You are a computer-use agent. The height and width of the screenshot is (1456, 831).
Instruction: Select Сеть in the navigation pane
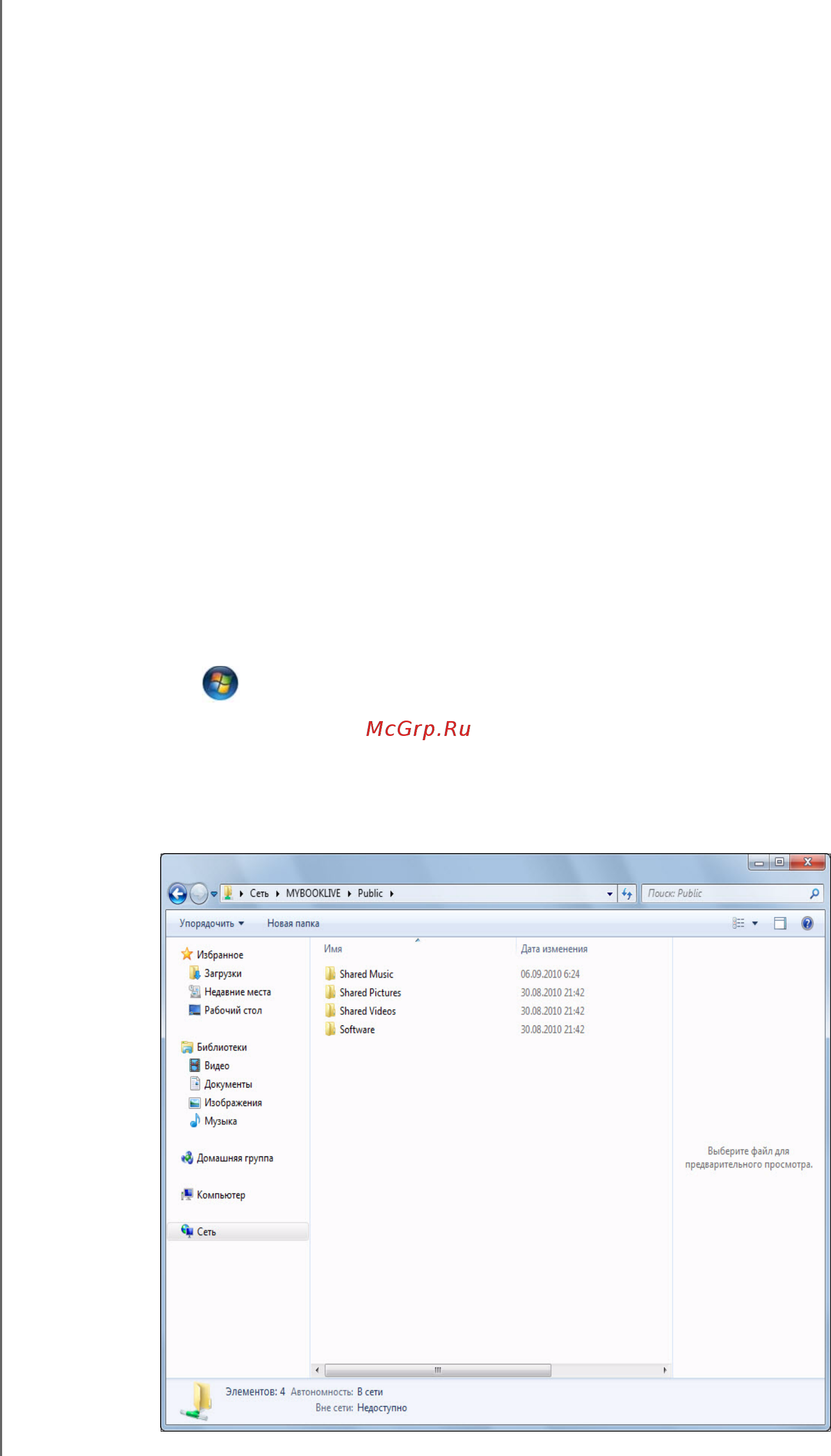click(207, 1232)
